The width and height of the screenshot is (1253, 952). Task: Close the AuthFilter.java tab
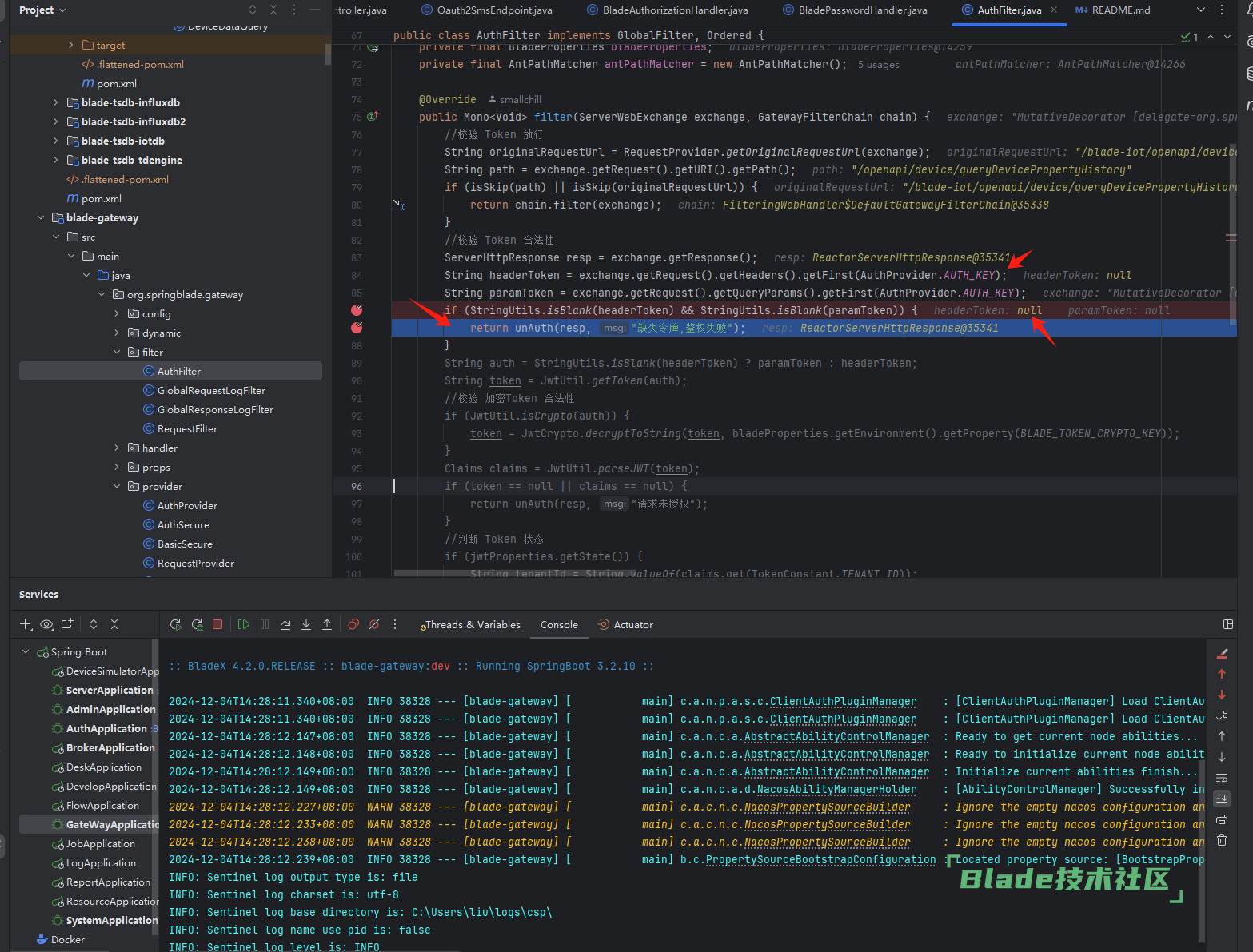(x=1054, y=10)
